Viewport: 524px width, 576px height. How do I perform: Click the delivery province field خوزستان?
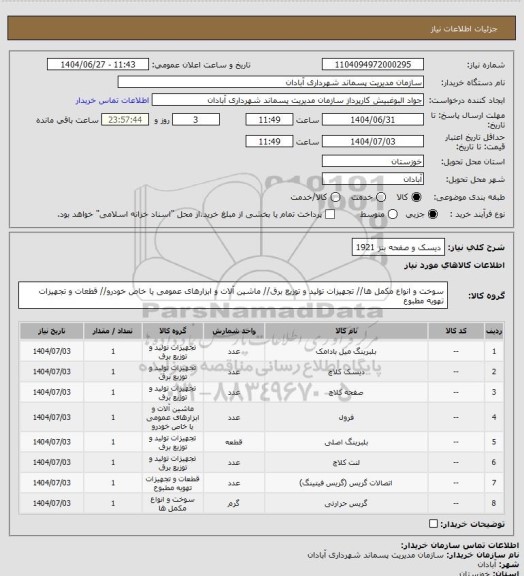(373, 161)
